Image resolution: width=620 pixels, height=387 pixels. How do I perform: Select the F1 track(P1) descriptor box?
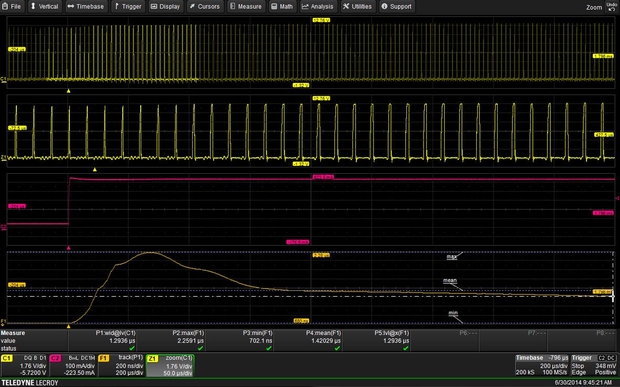point(121,365)
